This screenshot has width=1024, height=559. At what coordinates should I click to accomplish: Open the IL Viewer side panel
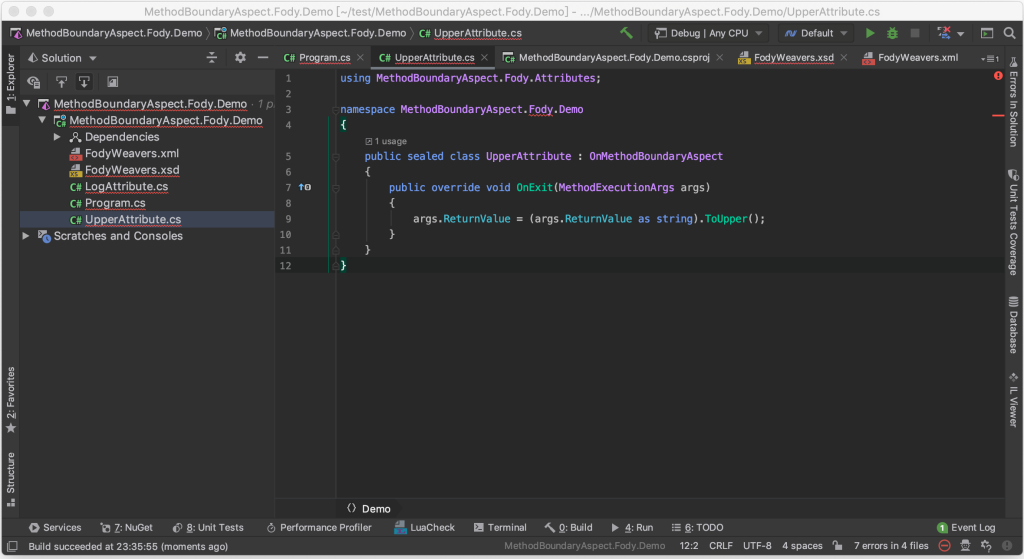click(1014, 400)
